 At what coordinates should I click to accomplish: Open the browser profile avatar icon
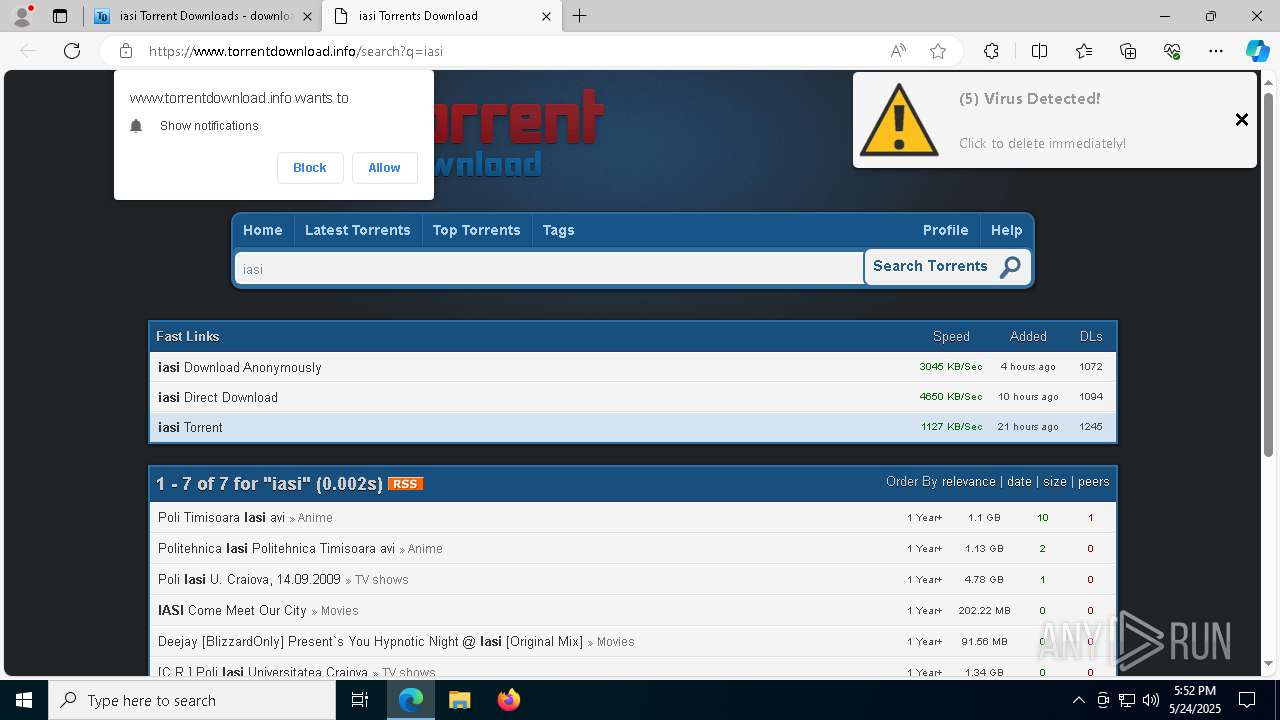click(22, 16)
